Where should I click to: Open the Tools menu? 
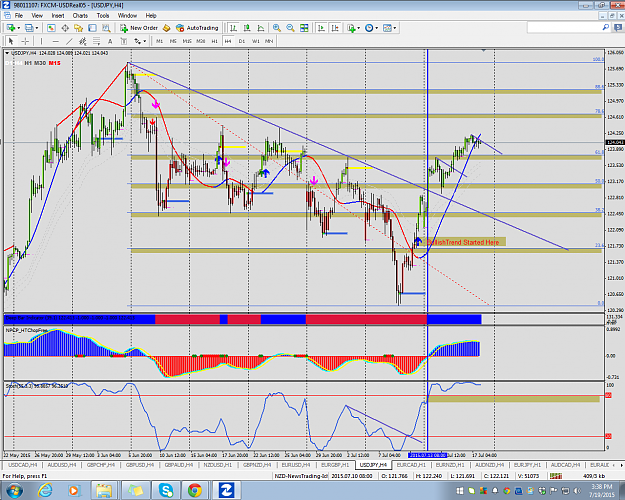(103, 16)
